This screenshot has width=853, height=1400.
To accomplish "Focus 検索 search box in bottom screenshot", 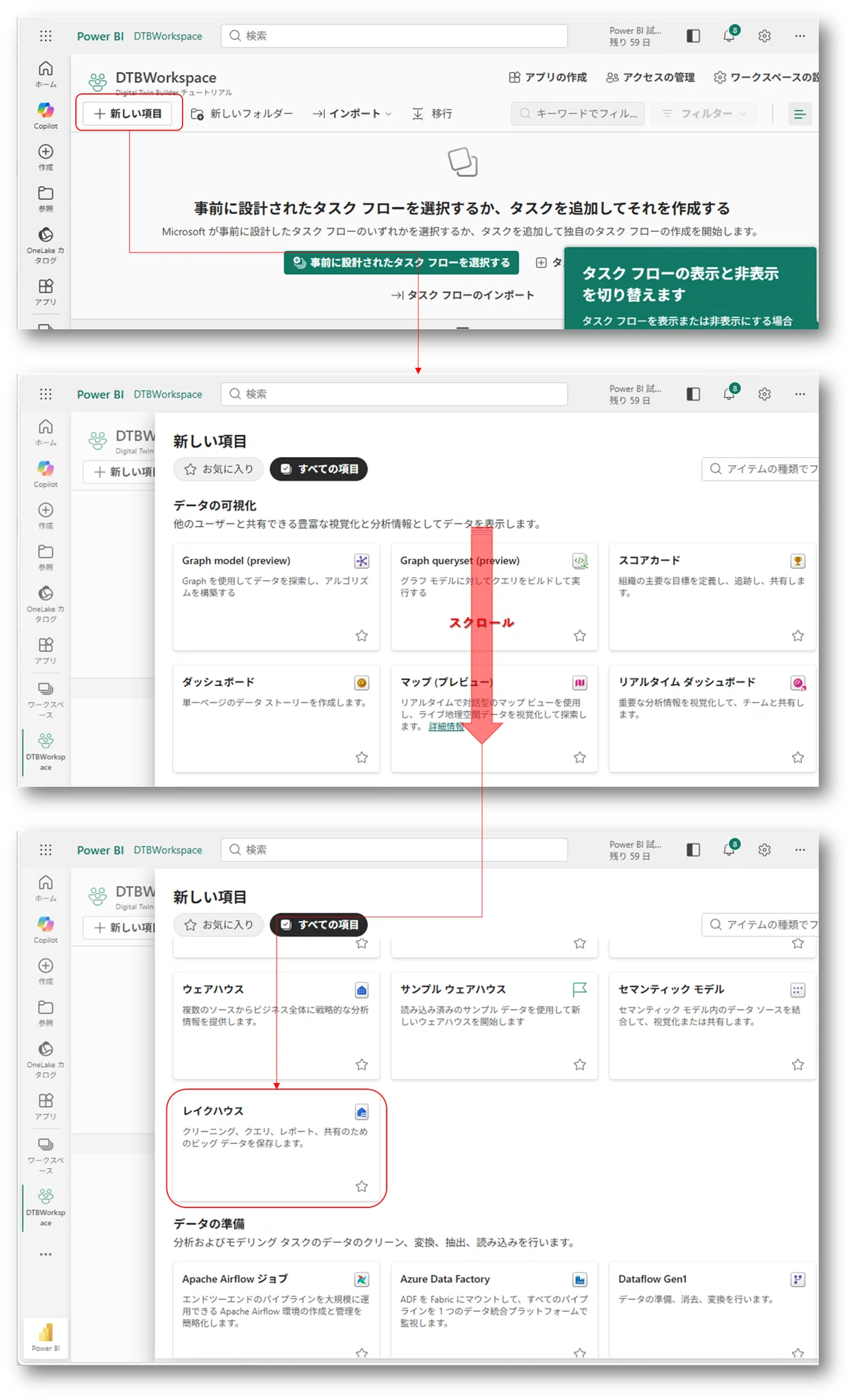I will coord(395,849).
